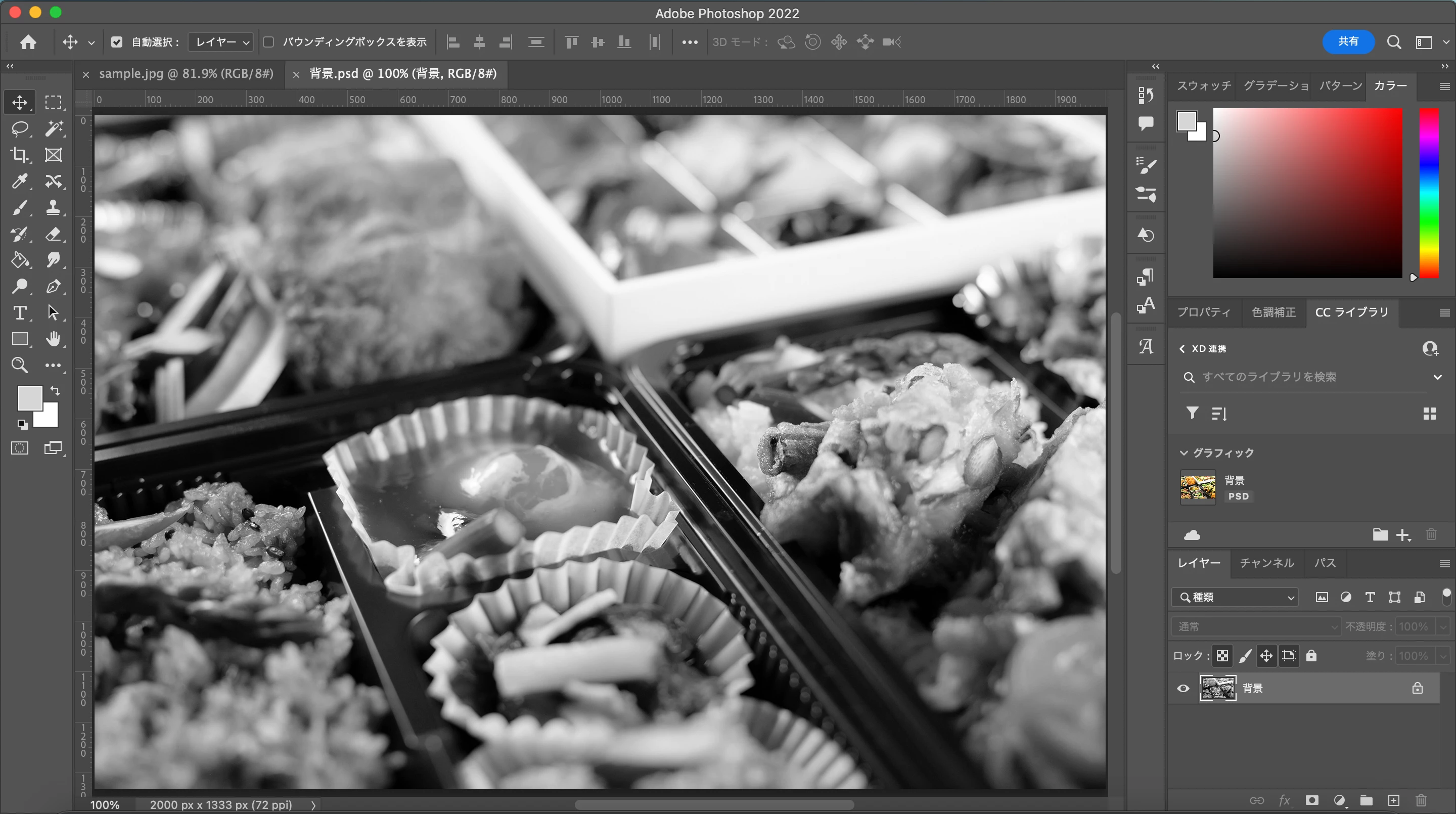Choose the Hand tool
Viewport: 1456px width, 814px height.
pos(53,339)
